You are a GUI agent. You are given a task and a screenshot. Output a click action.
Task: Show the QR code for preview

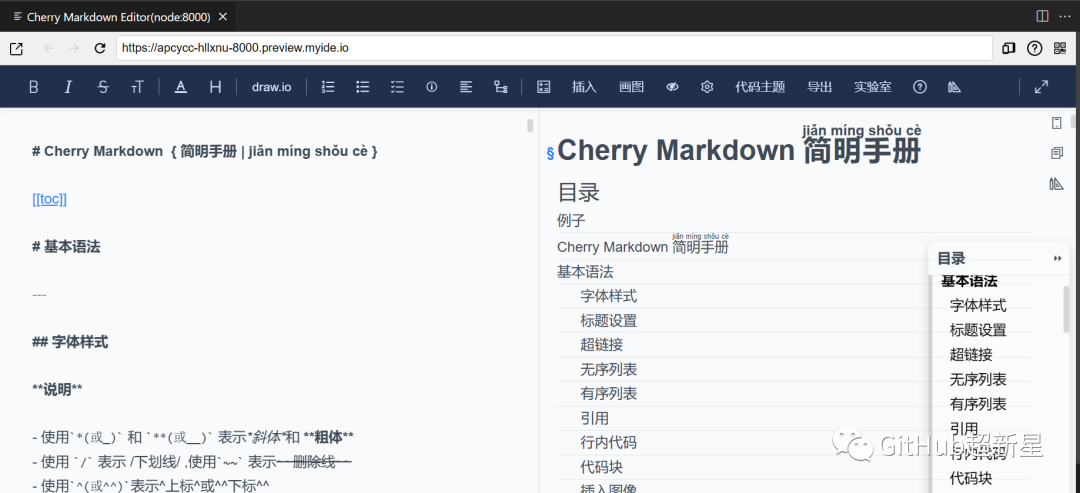(x=1060, y=48)
